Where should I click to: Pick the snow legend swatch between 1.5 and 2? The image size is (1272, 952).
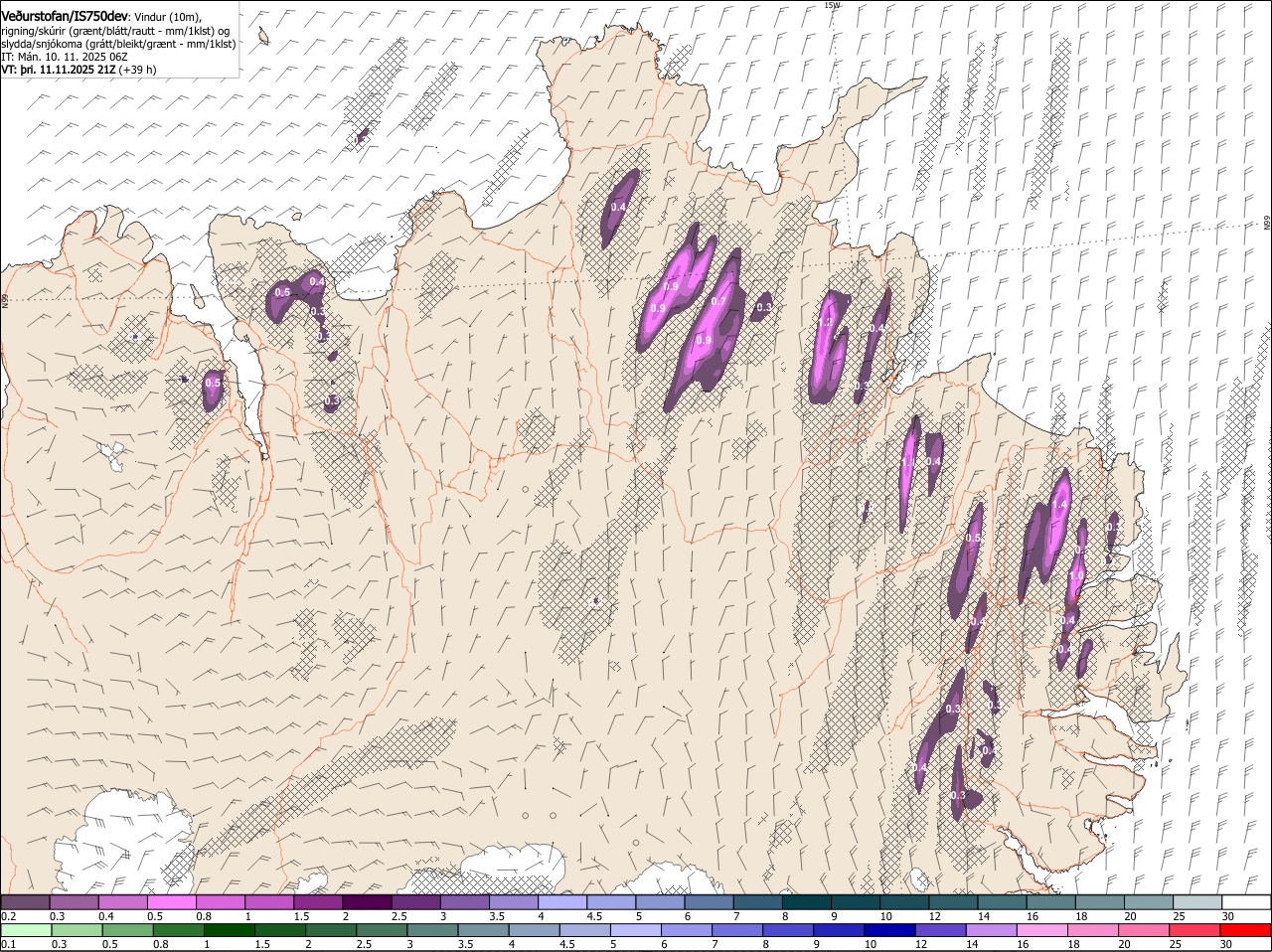[318, 901]
